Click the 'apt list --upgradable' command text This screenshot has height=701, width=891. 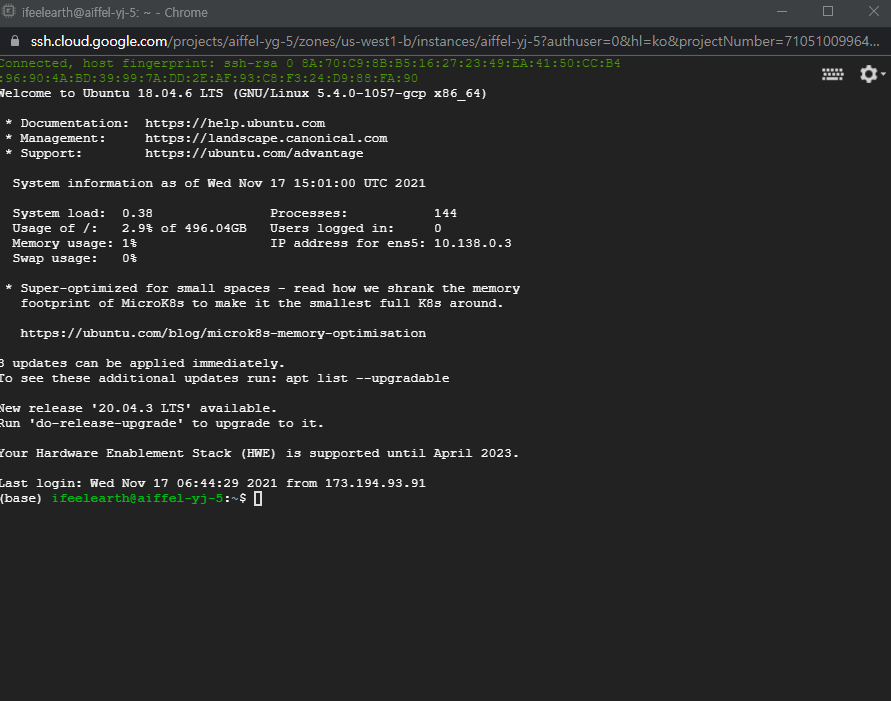click(367, 378)
